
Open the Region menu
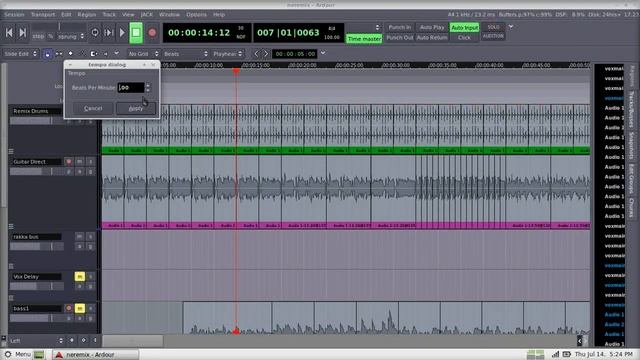click(87, 15)
